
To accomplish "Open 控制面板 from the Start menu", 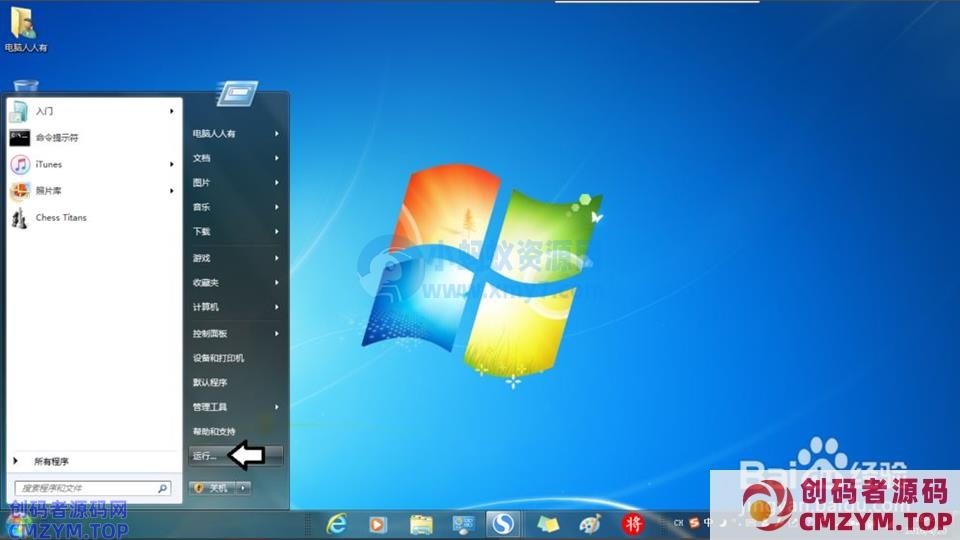I will pos(210,333).
